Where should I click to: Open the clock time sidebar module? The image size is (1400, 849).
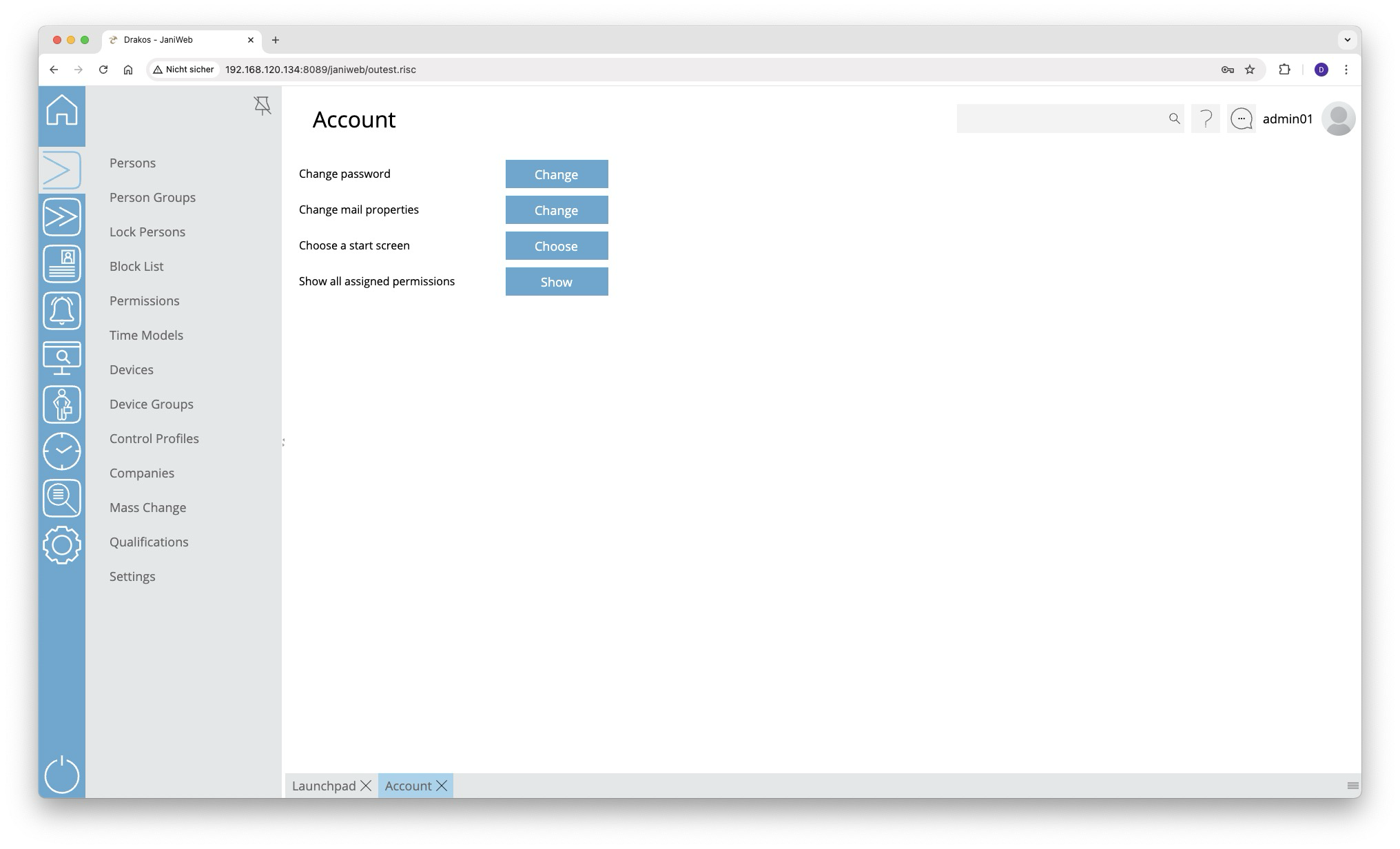coord(62,451)
